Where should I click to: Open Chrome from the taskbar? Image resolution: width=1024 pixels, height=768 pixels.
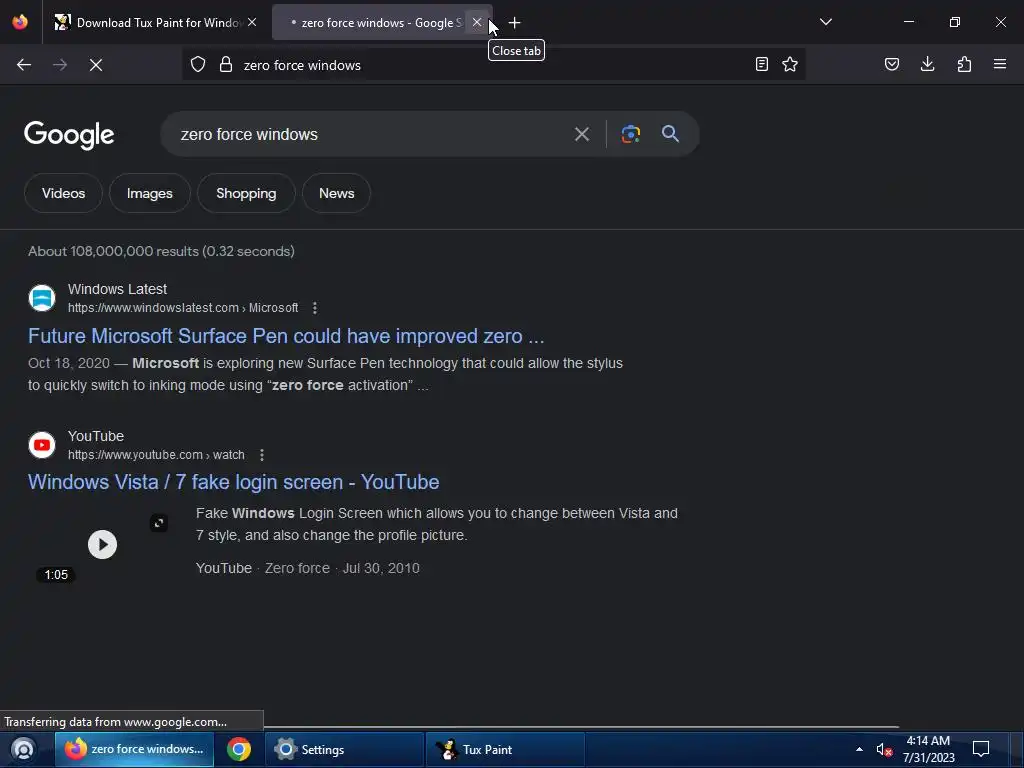click(x=239, y=749)
